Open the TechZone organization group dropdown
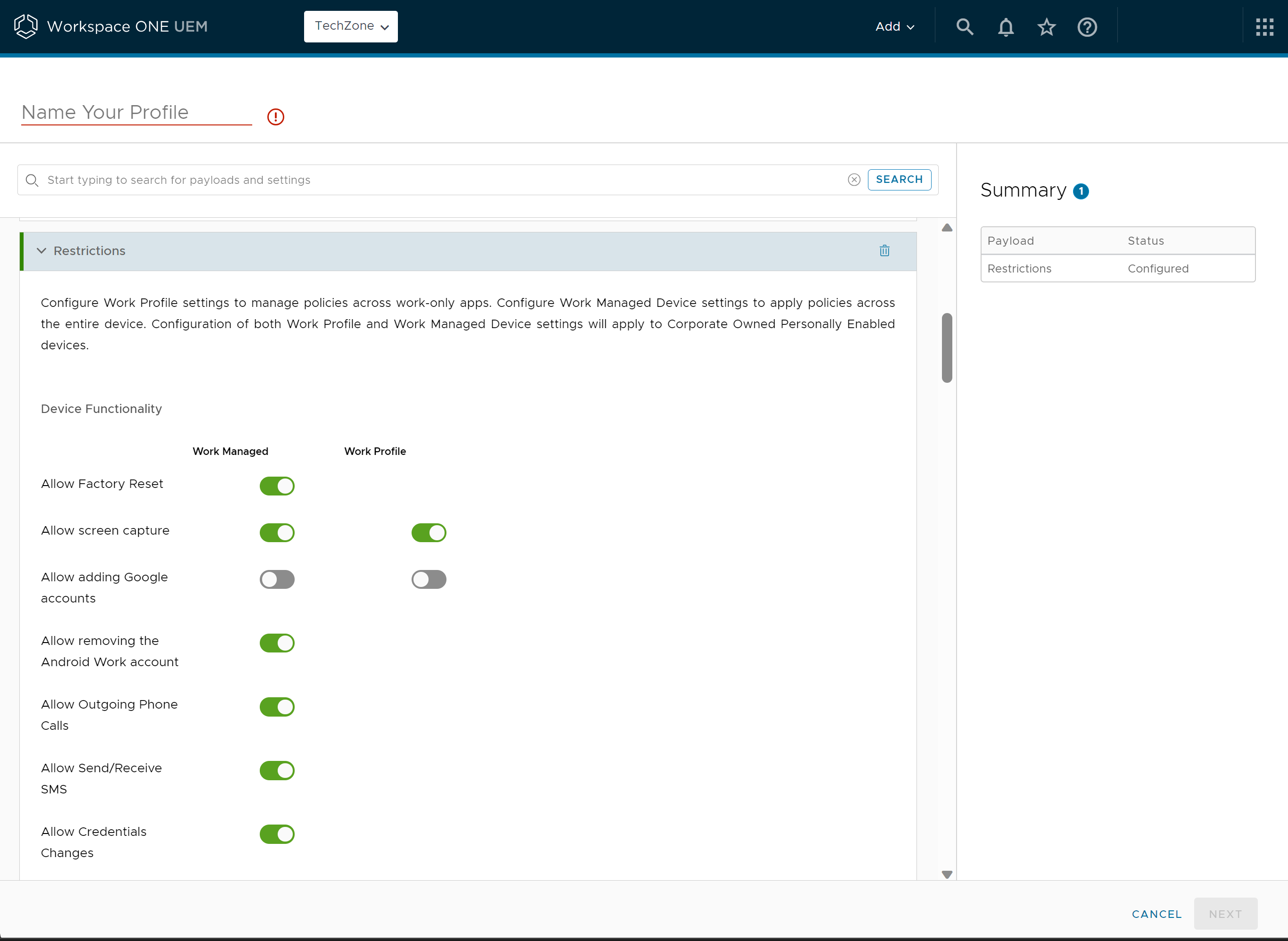The height and width of the screenshot is (941, 1288). click(x=350, y=26)
